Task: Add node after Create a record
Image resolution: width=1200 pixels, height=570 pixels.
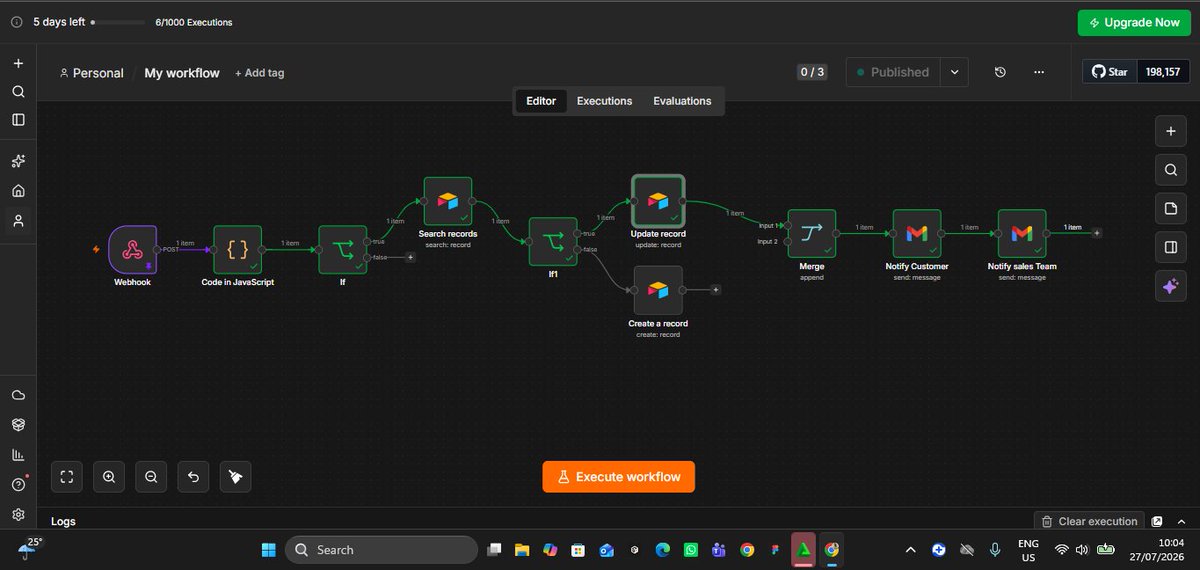Action: pyautogui.click(x=716, y=290)
